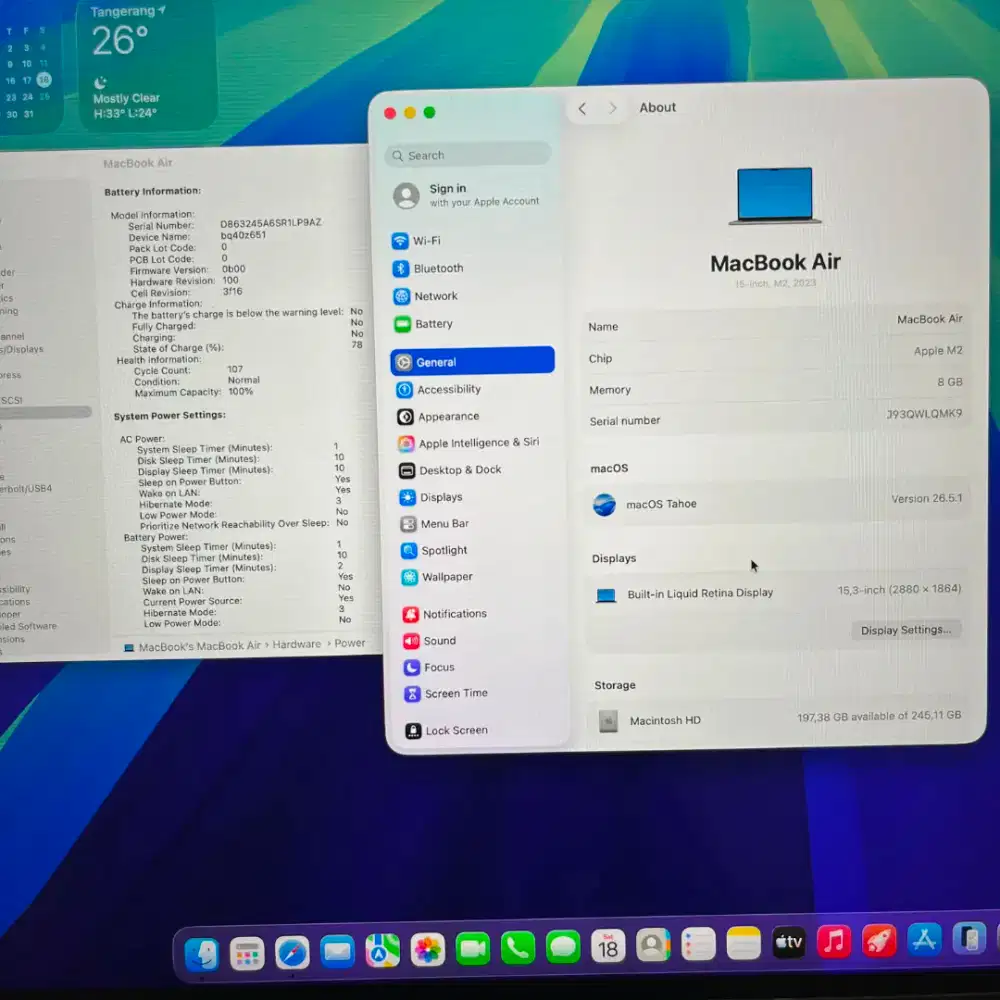1000x1000 pixels.
Task: Open Contacts from the Dock
Action: [653, 945]
